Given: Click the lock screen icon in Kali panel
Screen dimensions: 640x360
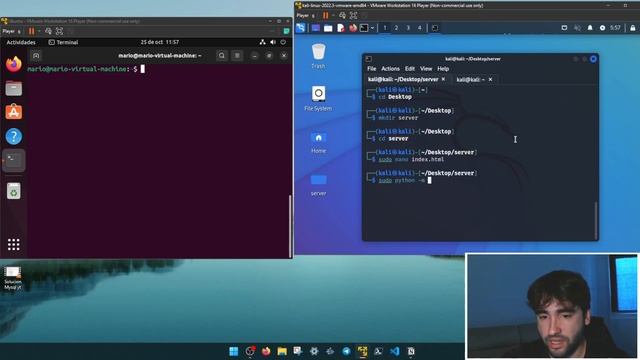Looking at the screenshot, I should (633, 28).
